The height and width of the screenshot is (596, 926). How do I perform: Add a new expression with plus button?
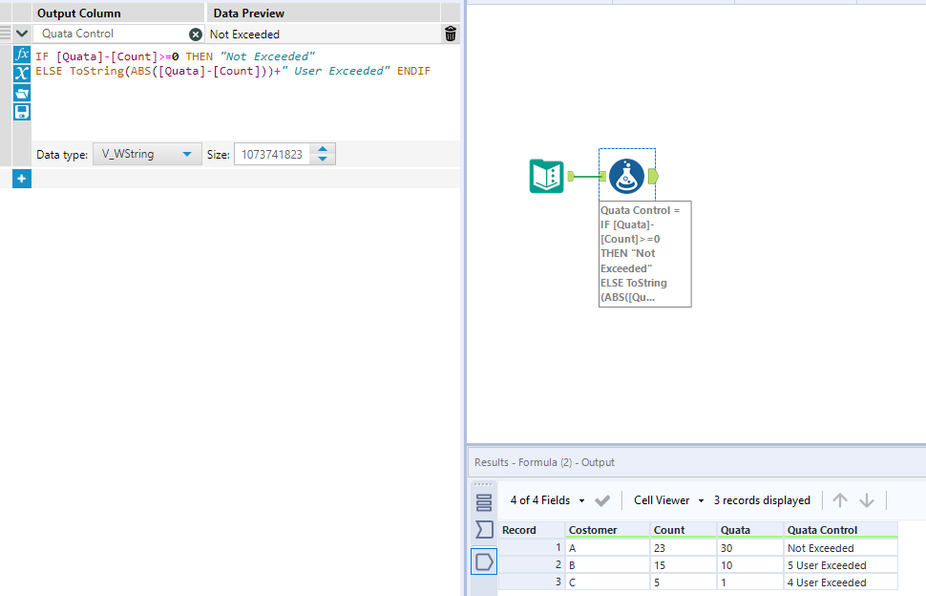(x=22, y=178)
